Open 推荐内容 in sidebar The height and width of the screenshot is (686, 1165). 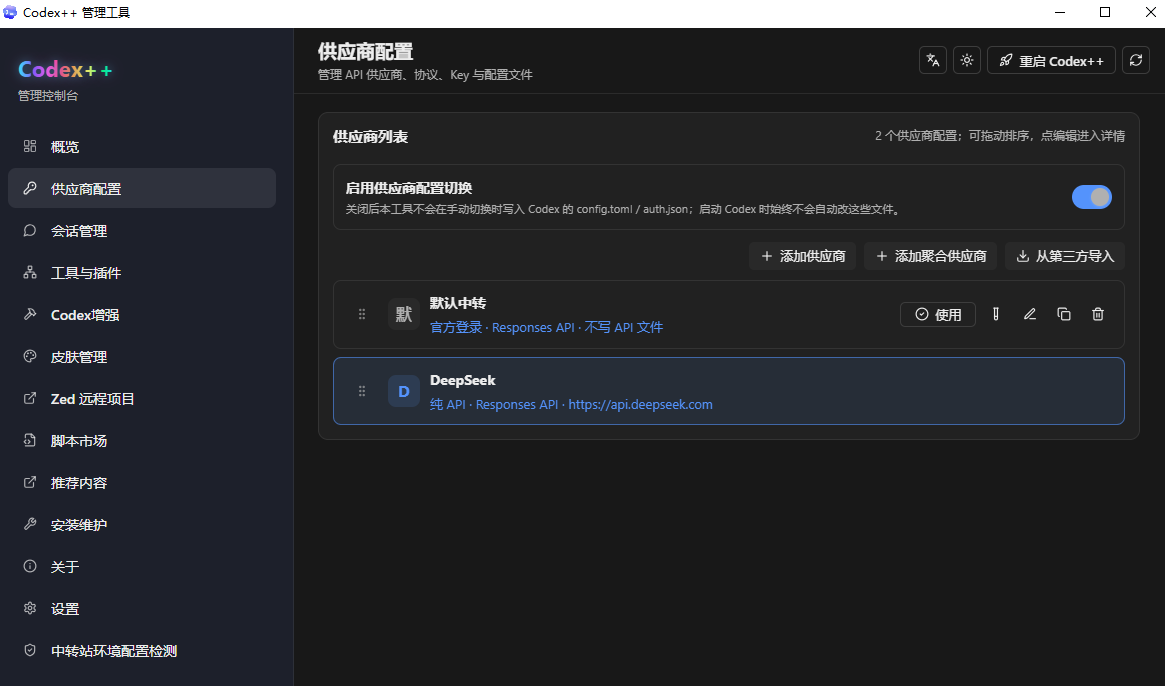click(142, 482)
